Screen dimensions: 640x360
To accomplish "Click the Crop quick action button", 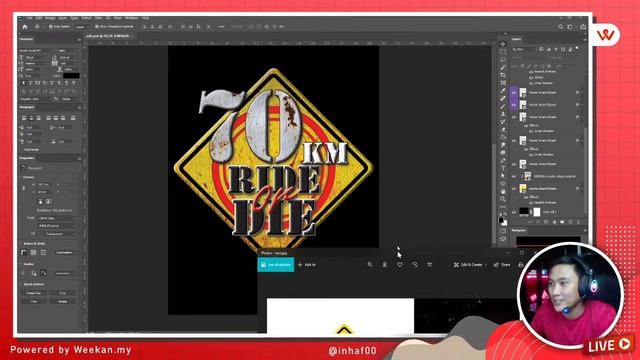I will click(x=63, y=293).
